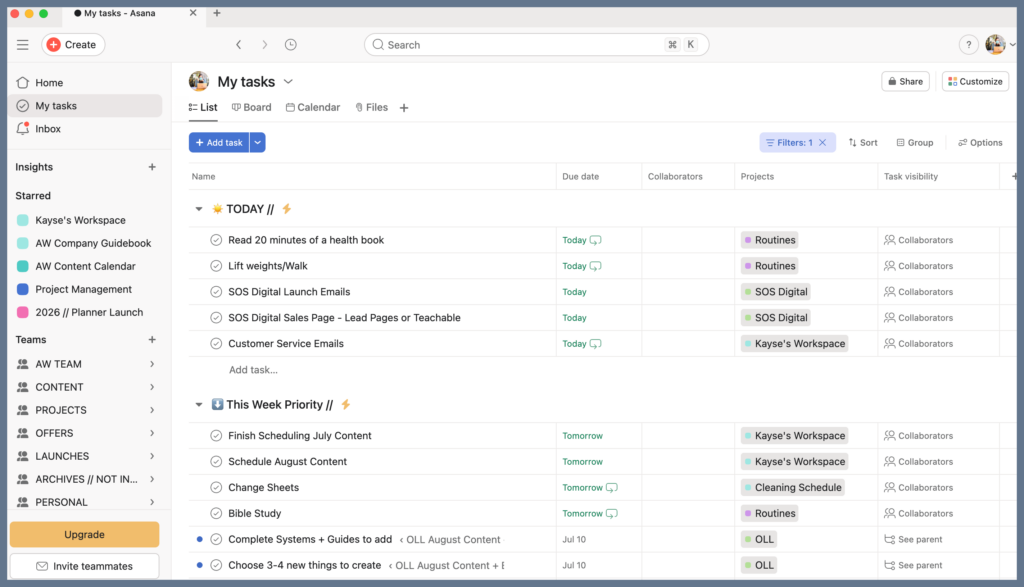Go to My tasks in sidebar
The image size is (1024, 587).
pos(86,106)
